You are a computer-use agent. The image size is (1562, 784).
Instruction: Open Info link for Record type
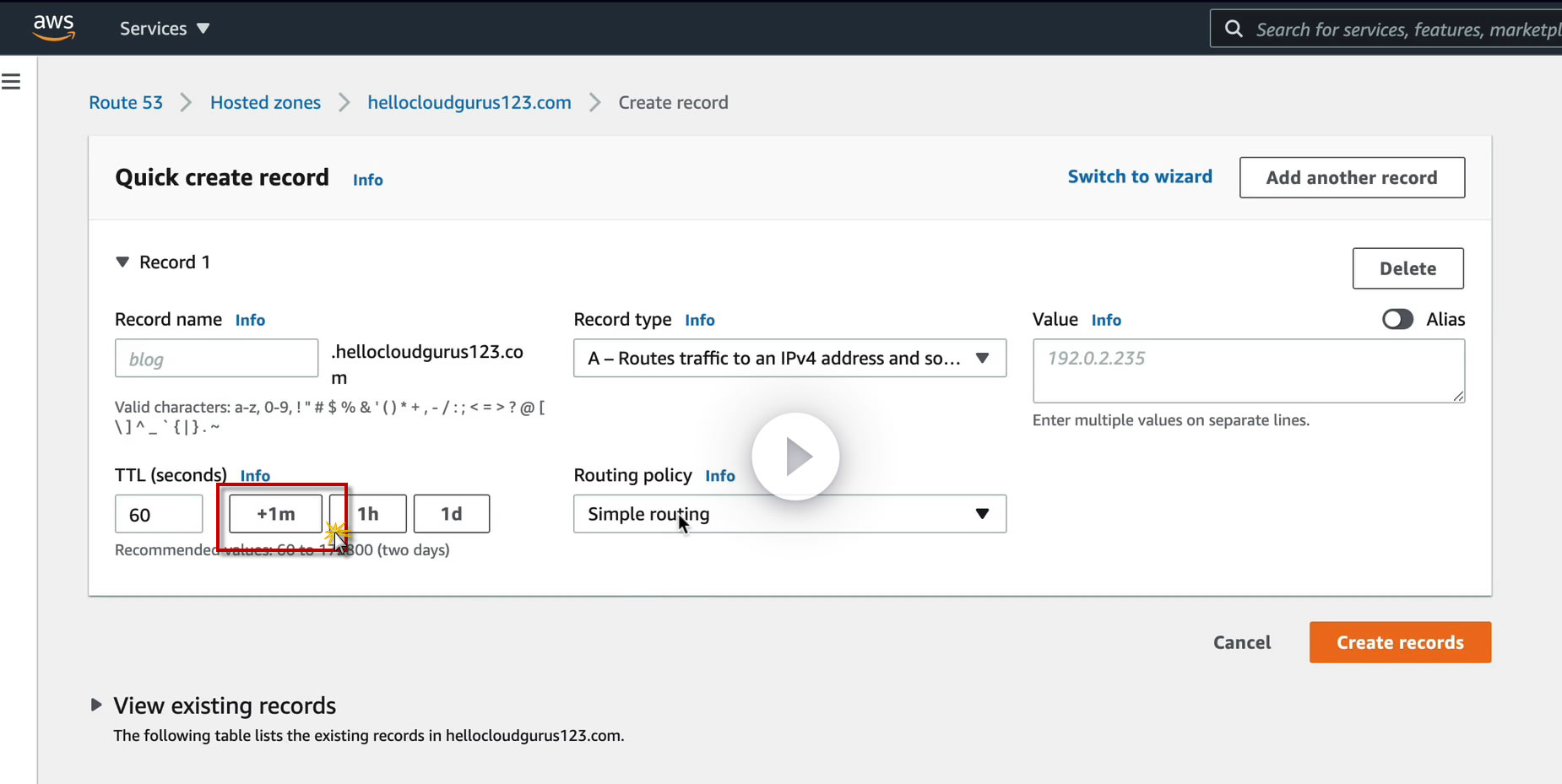700,320
